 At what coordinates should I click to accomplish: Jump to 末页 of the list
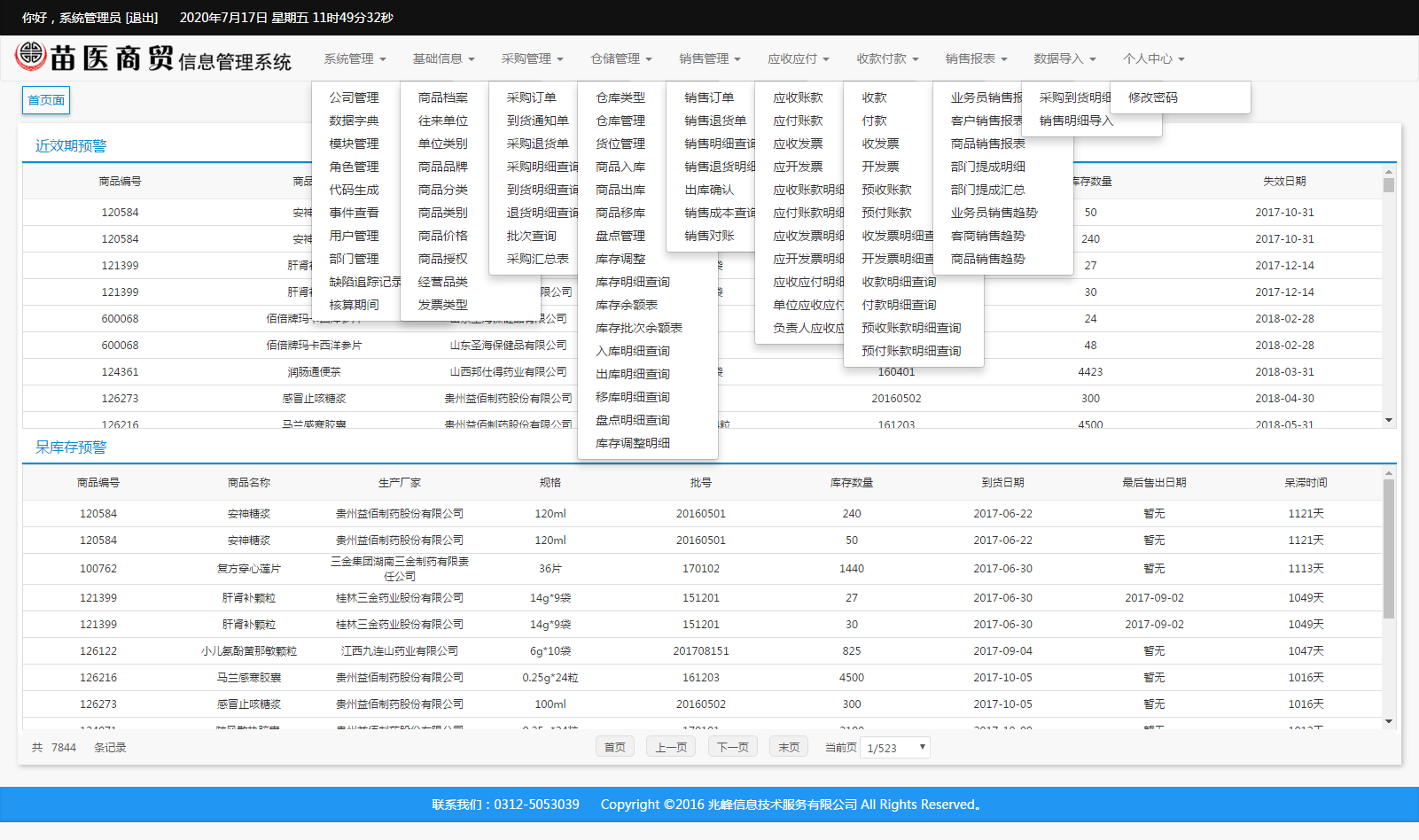pyautogui.click(x=789, y=747)
